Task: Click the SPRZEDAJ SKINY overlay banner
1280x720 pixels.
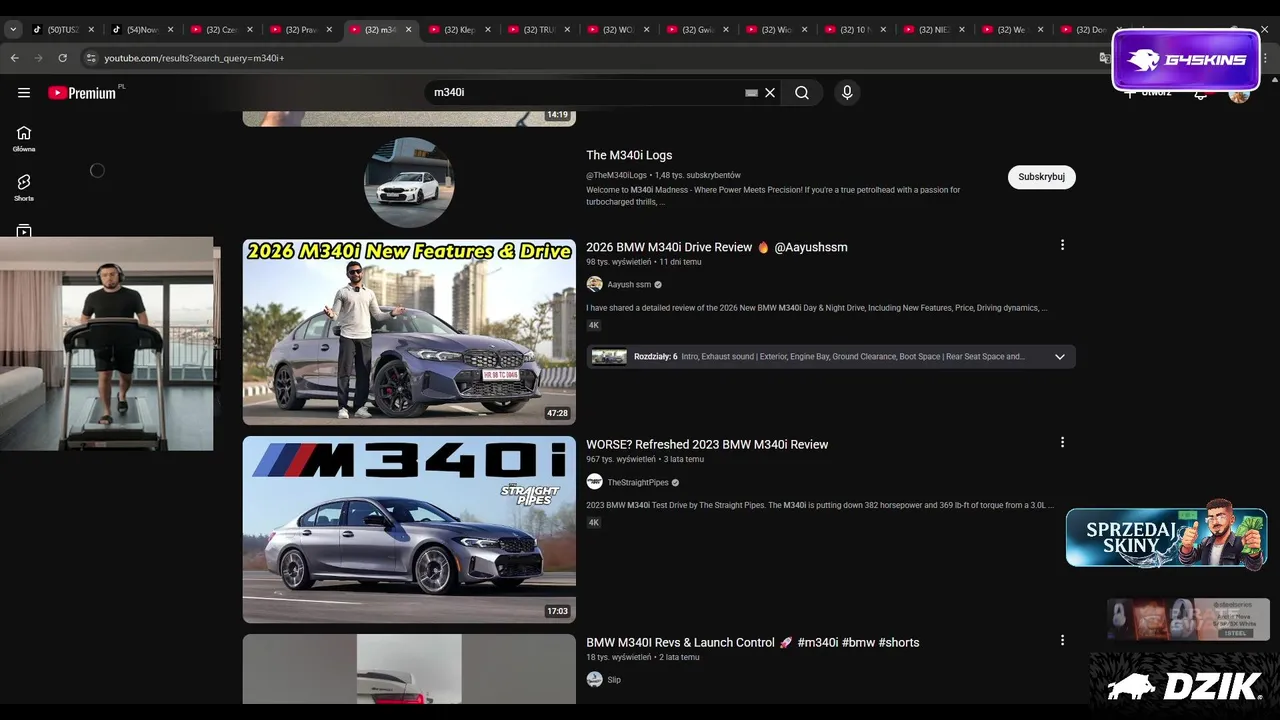Action: click(1166, 536)
